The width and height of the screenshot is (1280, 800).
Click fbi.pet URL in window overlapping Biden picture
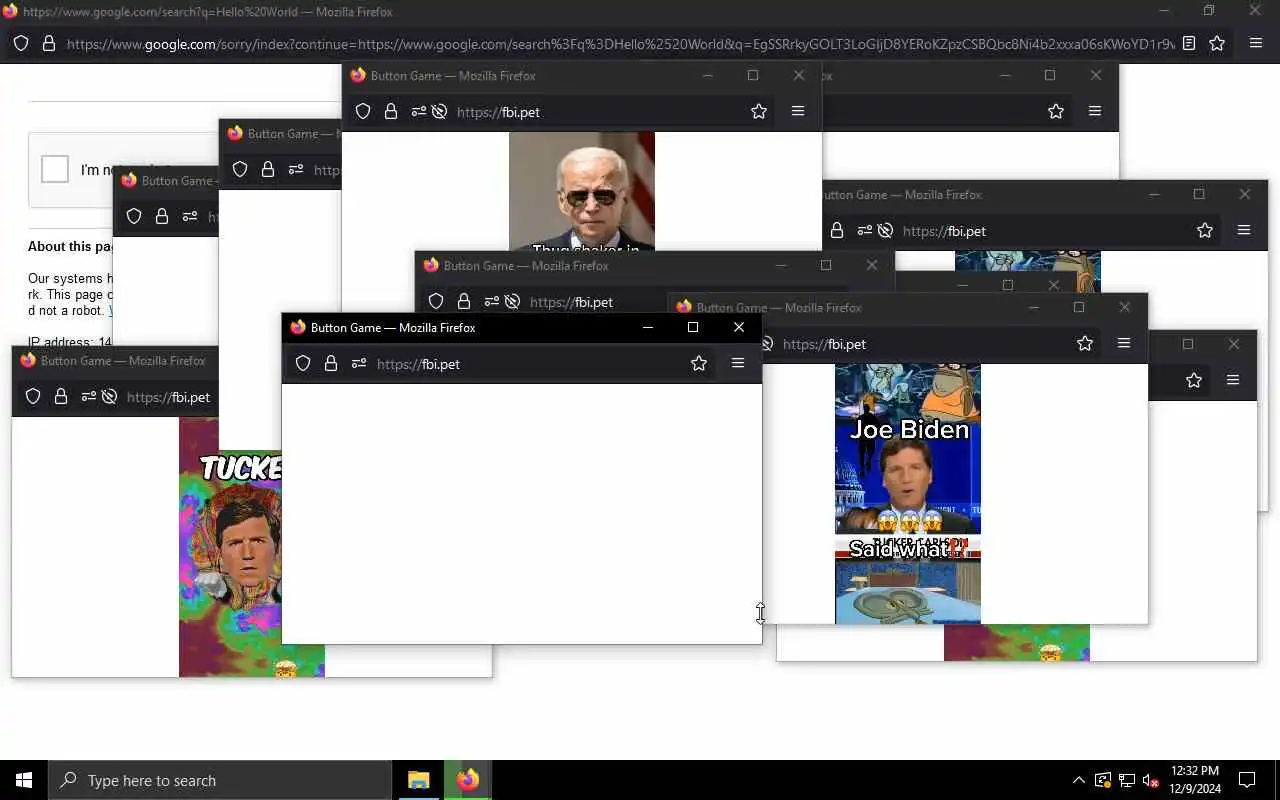point(571,302)
